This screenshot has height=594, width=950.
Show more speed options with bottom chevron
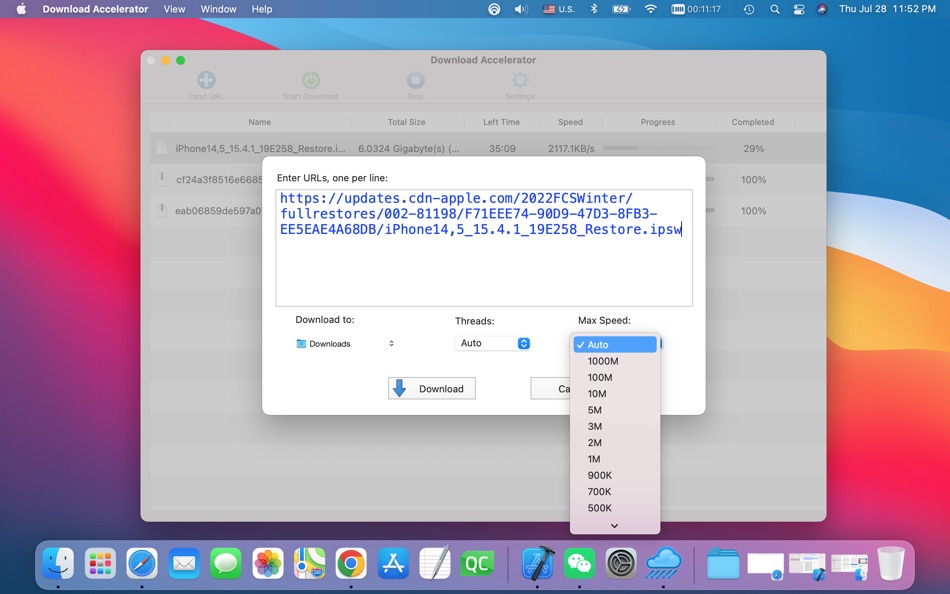[x=614, y=526]
